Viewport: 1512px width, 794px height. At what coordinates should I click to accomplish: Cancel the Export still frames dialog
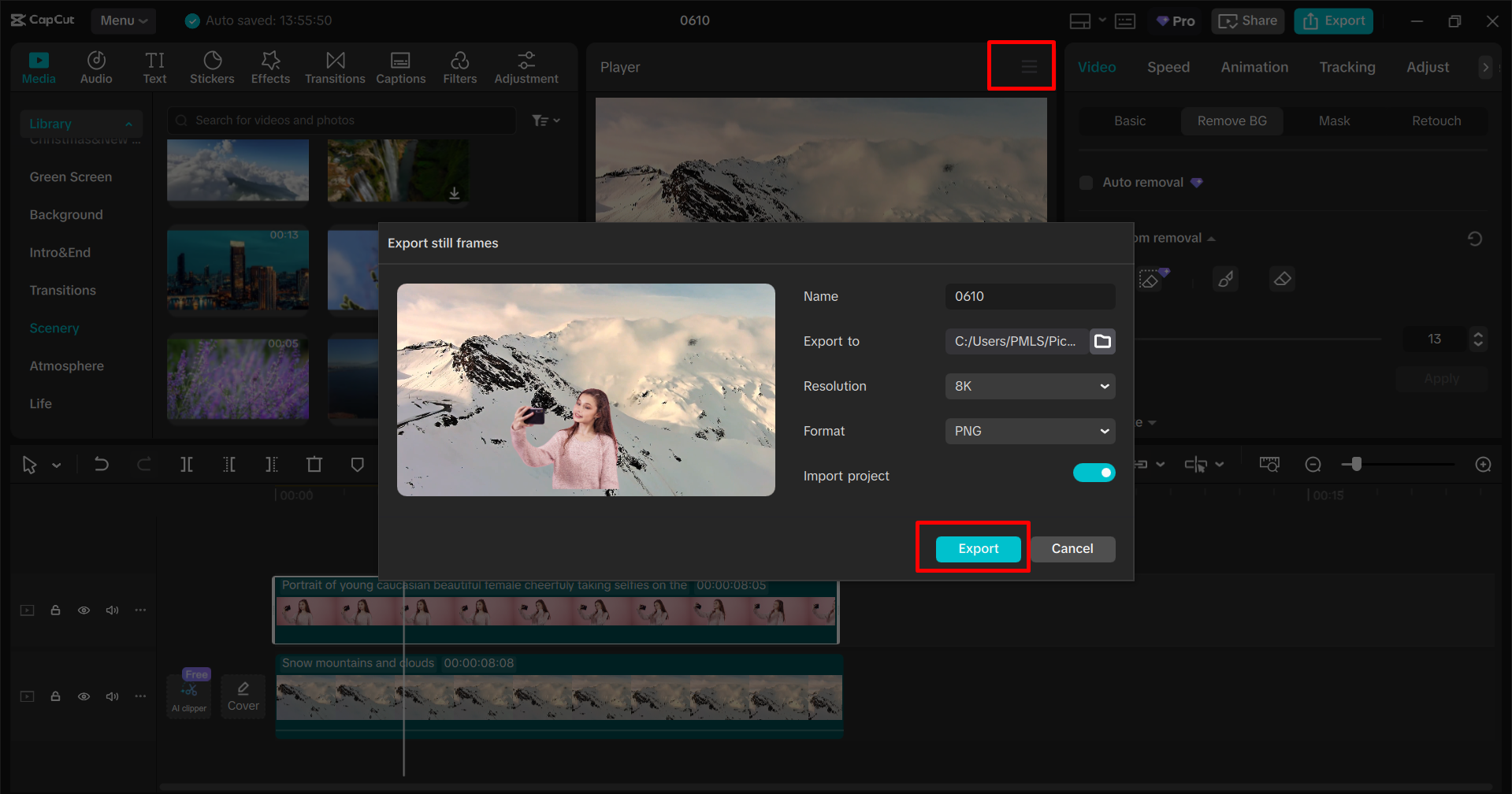click(x=1072, y=548)
